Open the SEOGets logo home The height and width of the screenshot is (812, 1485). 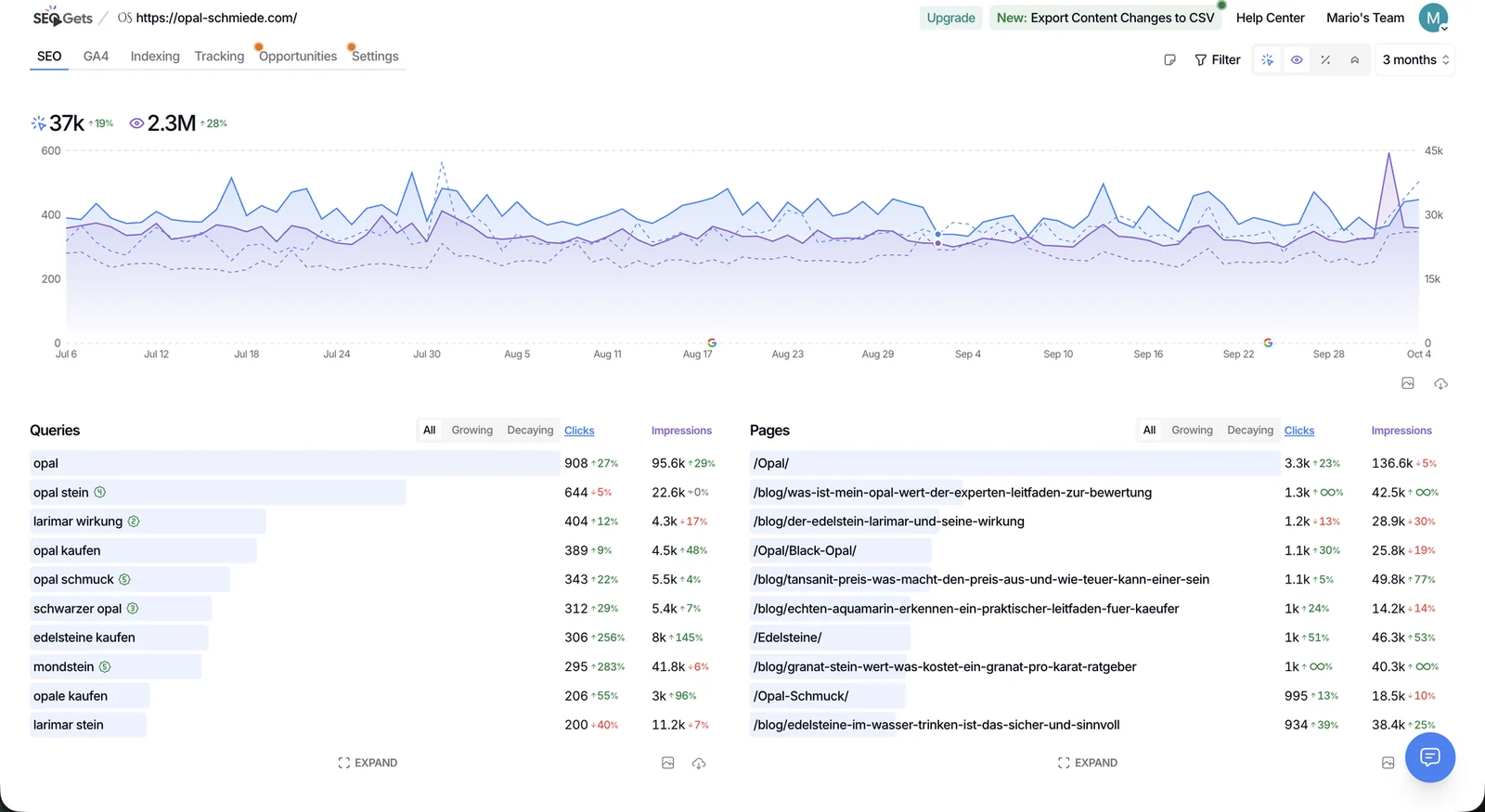(x=62, y=18)
